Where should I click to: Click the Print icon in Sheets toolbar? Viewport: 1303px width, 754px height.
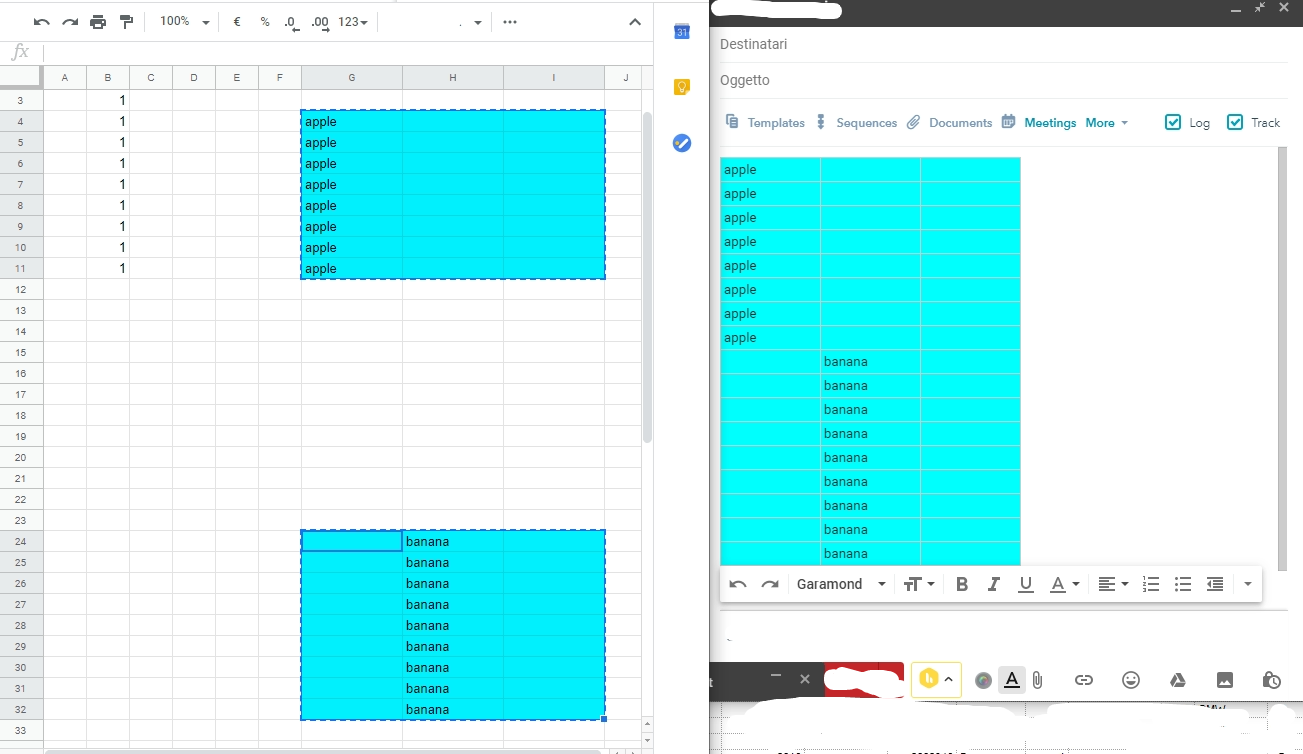point(98,21)
